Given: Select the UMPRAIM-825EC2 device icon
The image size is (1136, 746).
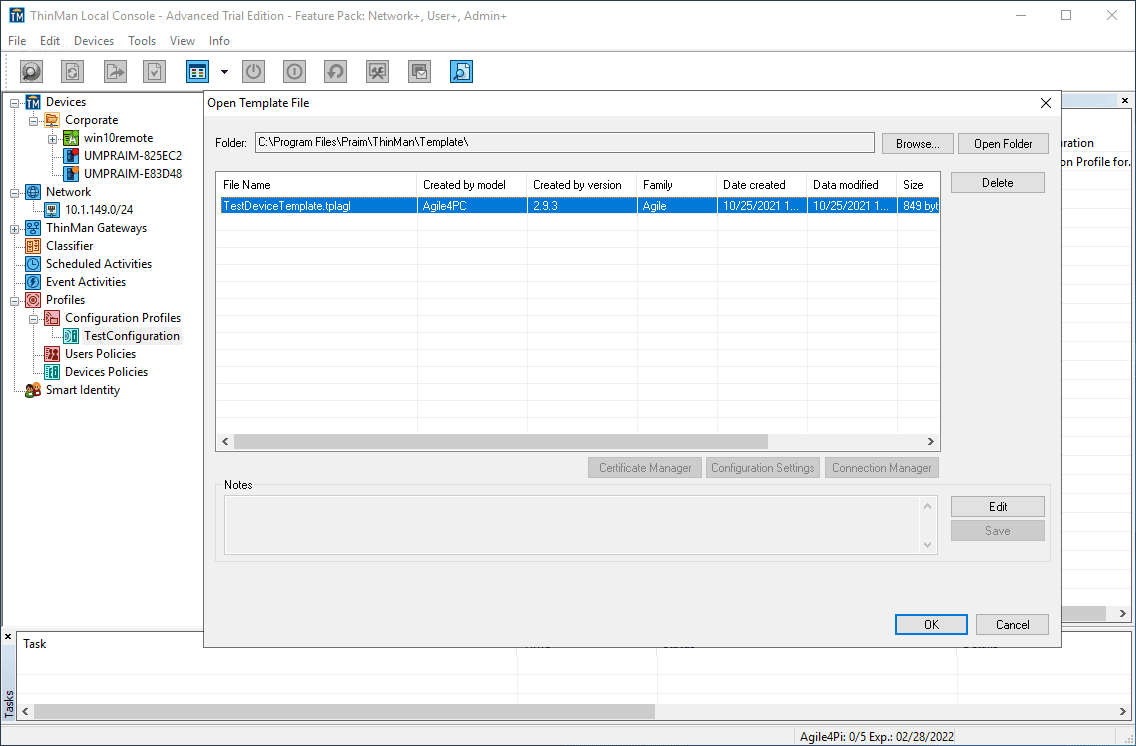Looking at the screenshot, I should [71, 156].
